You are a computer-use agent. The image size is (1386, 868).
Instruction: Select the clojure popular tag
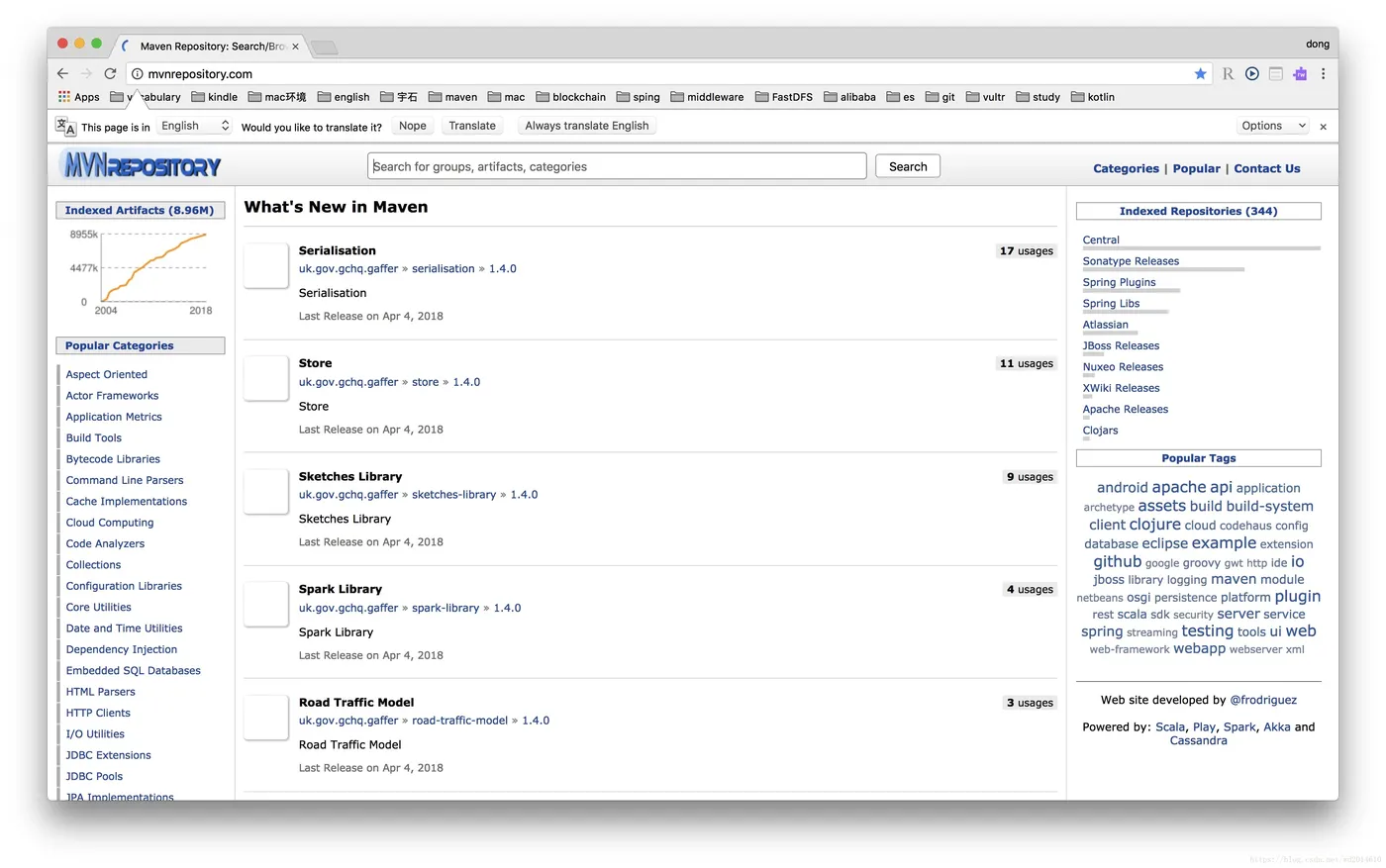pos(1155,525)
